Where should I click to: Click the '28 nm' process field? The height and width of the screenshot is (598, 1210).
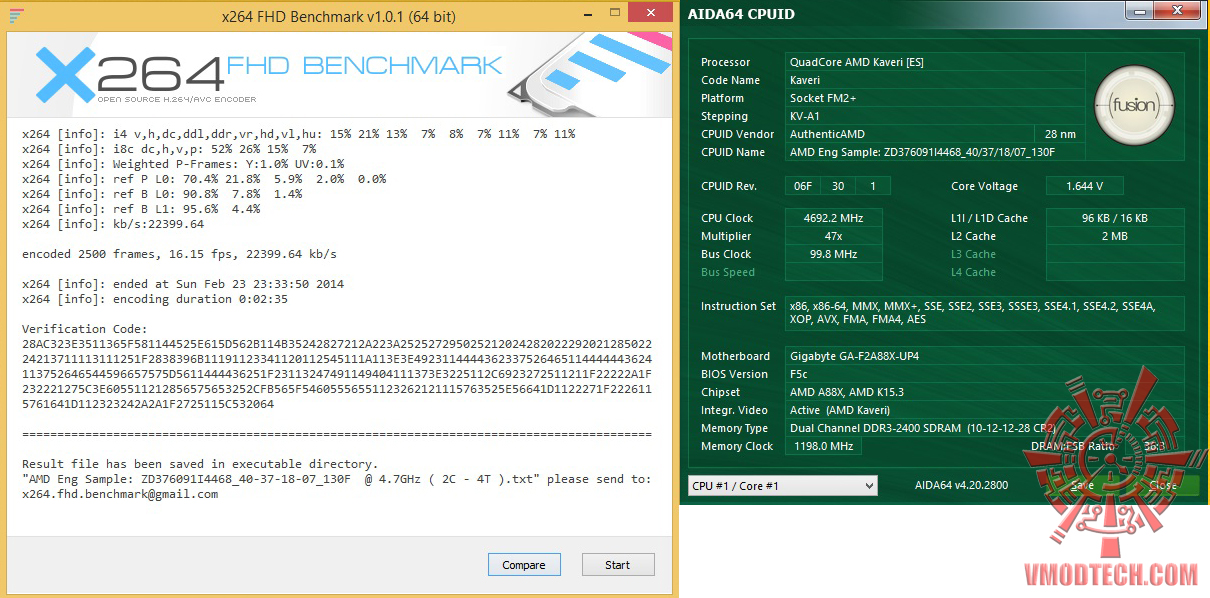click(1060, 134)
